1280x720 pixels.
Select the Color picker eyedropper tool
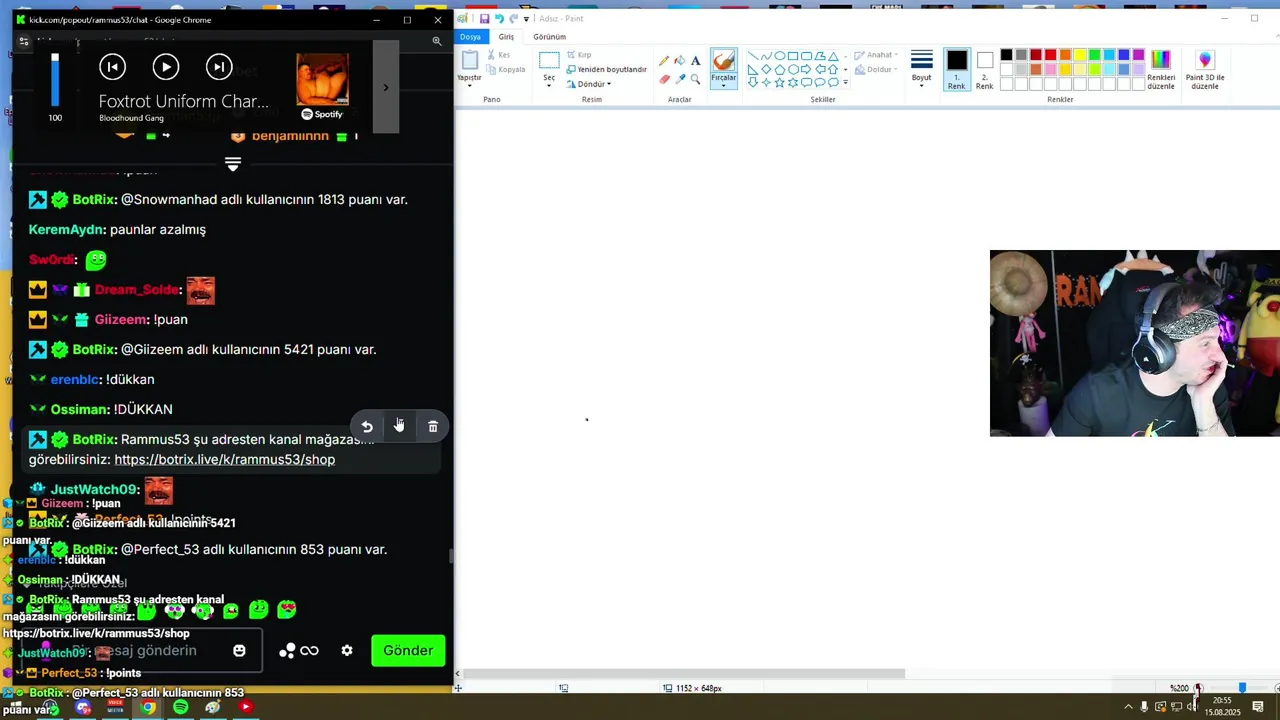coord(680,79)
